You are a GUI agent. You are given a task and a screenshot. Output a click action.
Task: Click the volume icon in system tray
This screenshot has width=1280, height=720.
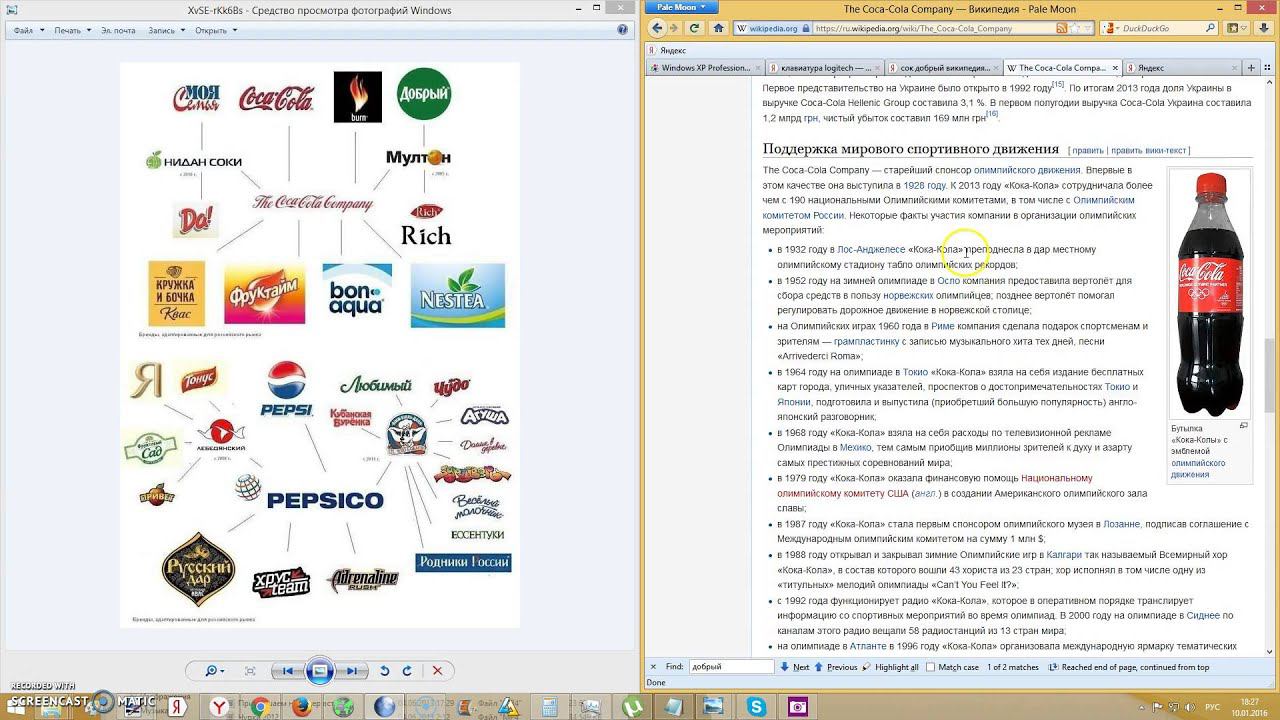pyautogui.click(x=1191, y=707)
